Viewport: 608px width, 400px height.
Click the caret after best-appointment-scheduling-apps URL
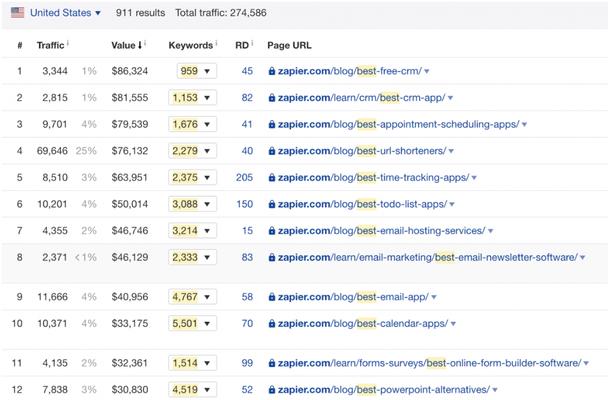[524, 125]
